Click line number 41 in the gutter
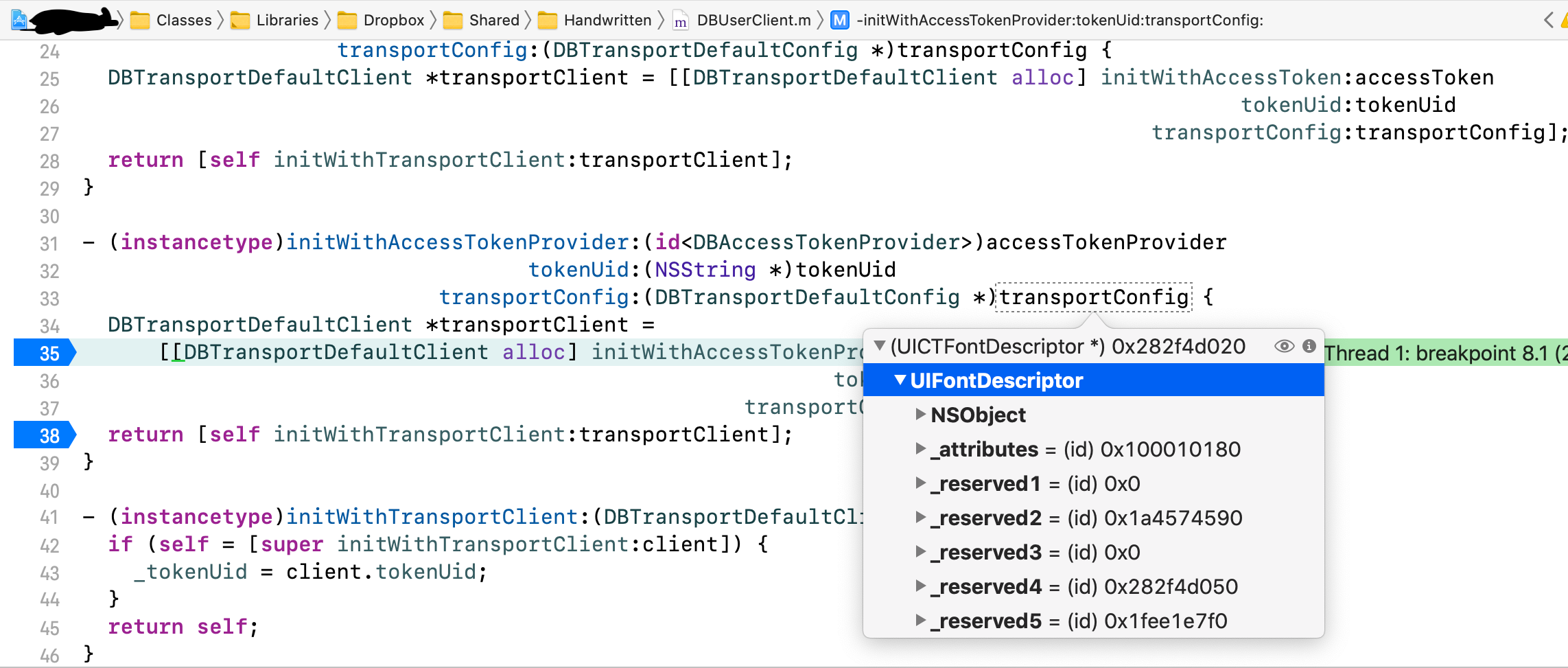Screen dimensions: 1568x668 coord(49,518)
